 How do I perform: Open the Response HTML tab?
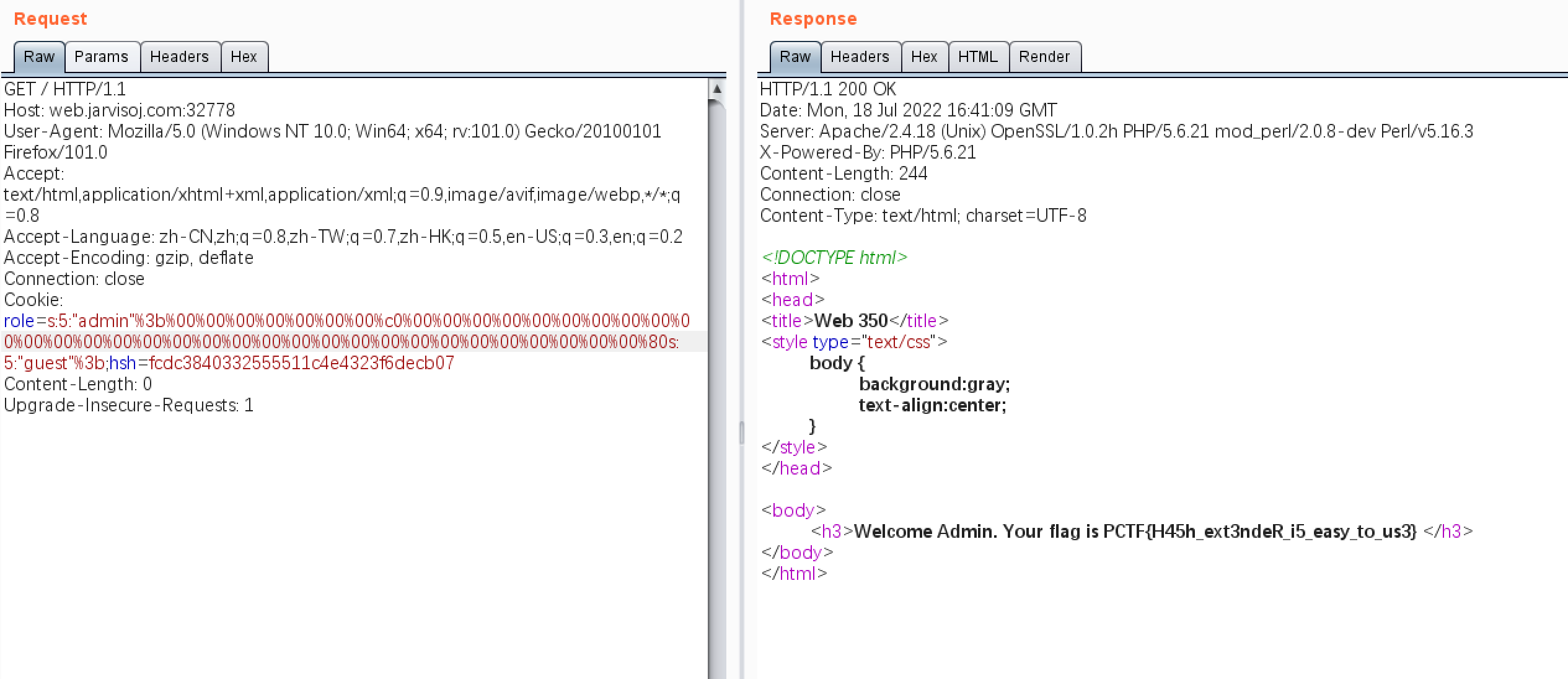(x=978, y=57)
